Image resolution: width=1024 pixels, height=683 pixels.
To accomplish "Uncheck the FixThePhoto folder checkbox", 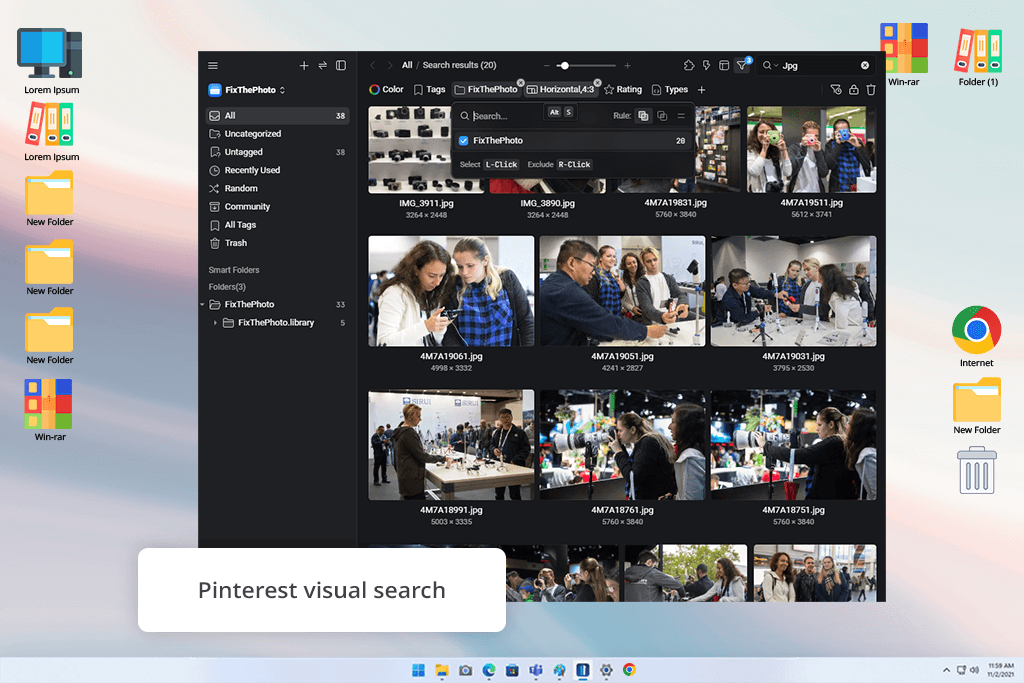I will click(464, 140).
